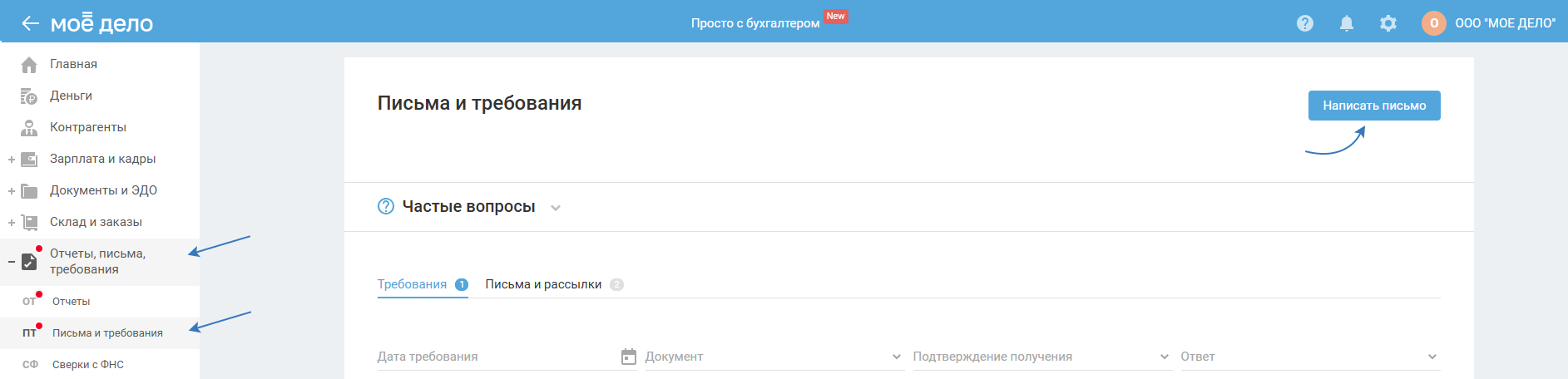Open notifications bell icon
Image resolution: width=1568 pixels, height=379 pixels.
pos(1347,23)
